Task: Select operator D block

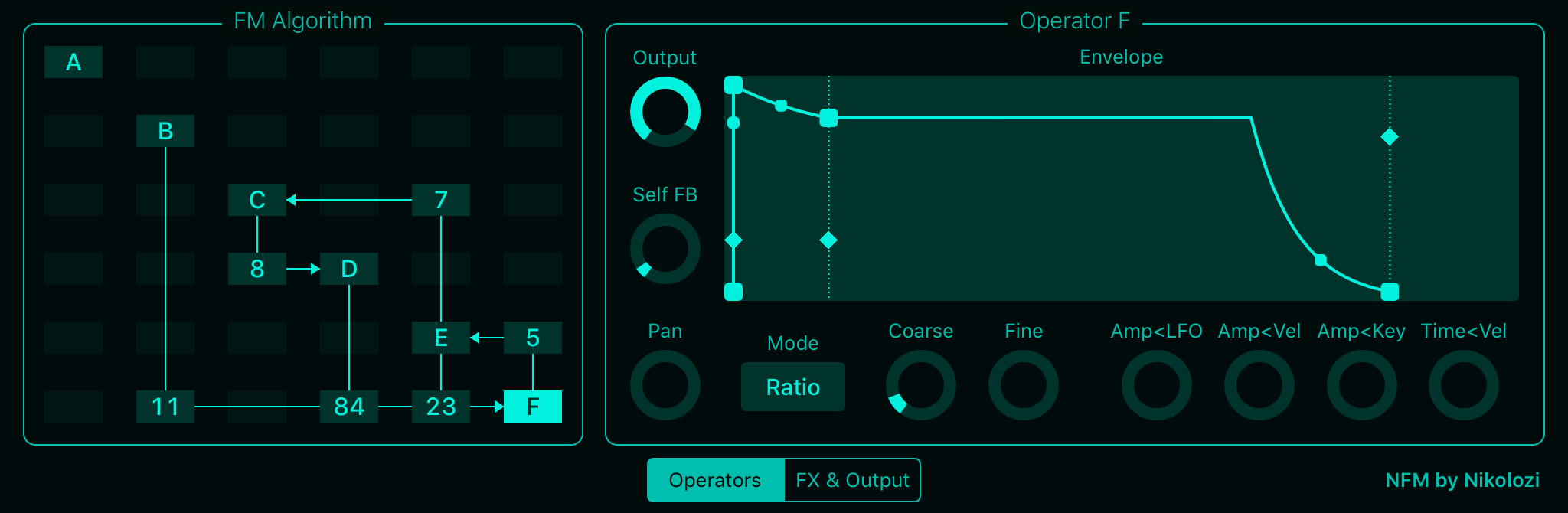Action: coord(349,269)
